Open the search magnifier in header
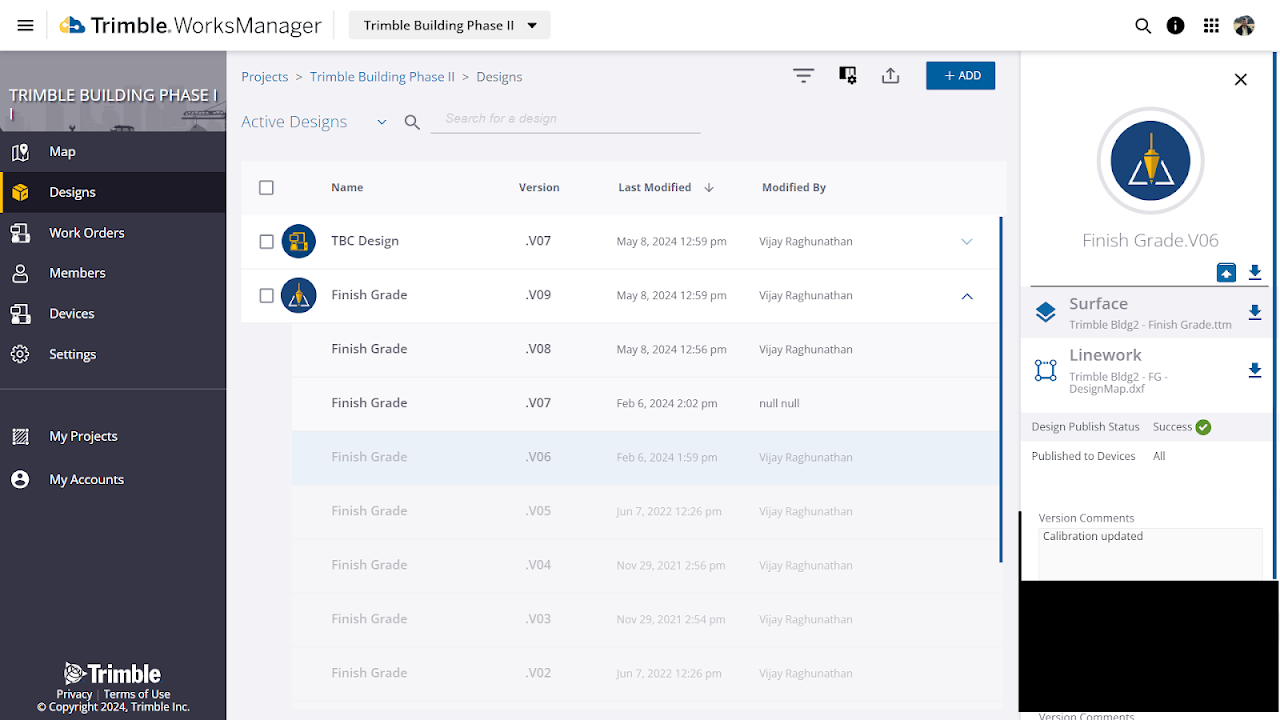Screen dimensions: 1280x720 pos(1143,26)
